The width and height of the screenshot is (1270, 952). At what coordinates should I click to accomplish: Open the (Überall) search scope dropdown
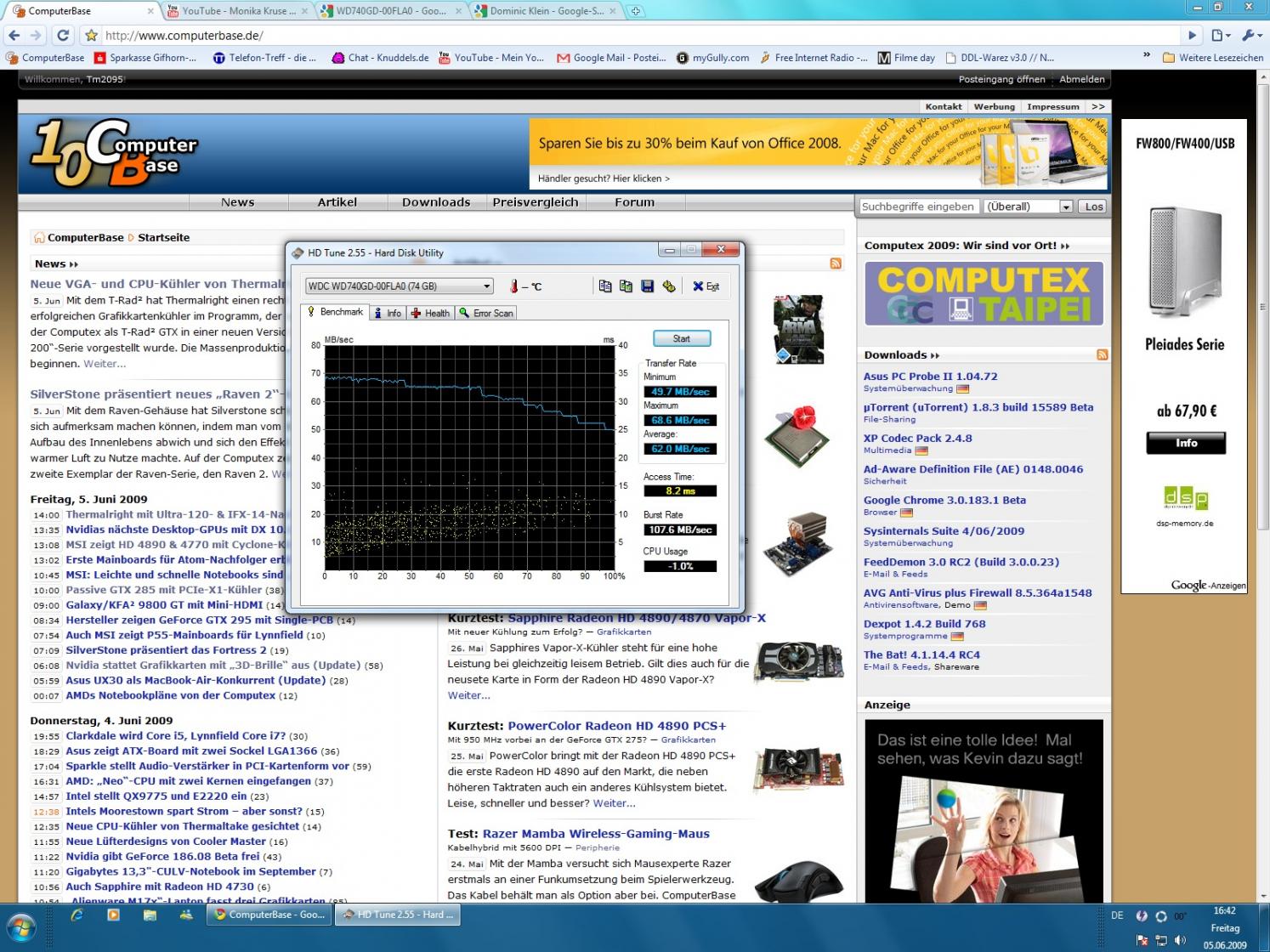pos(1029,207)
